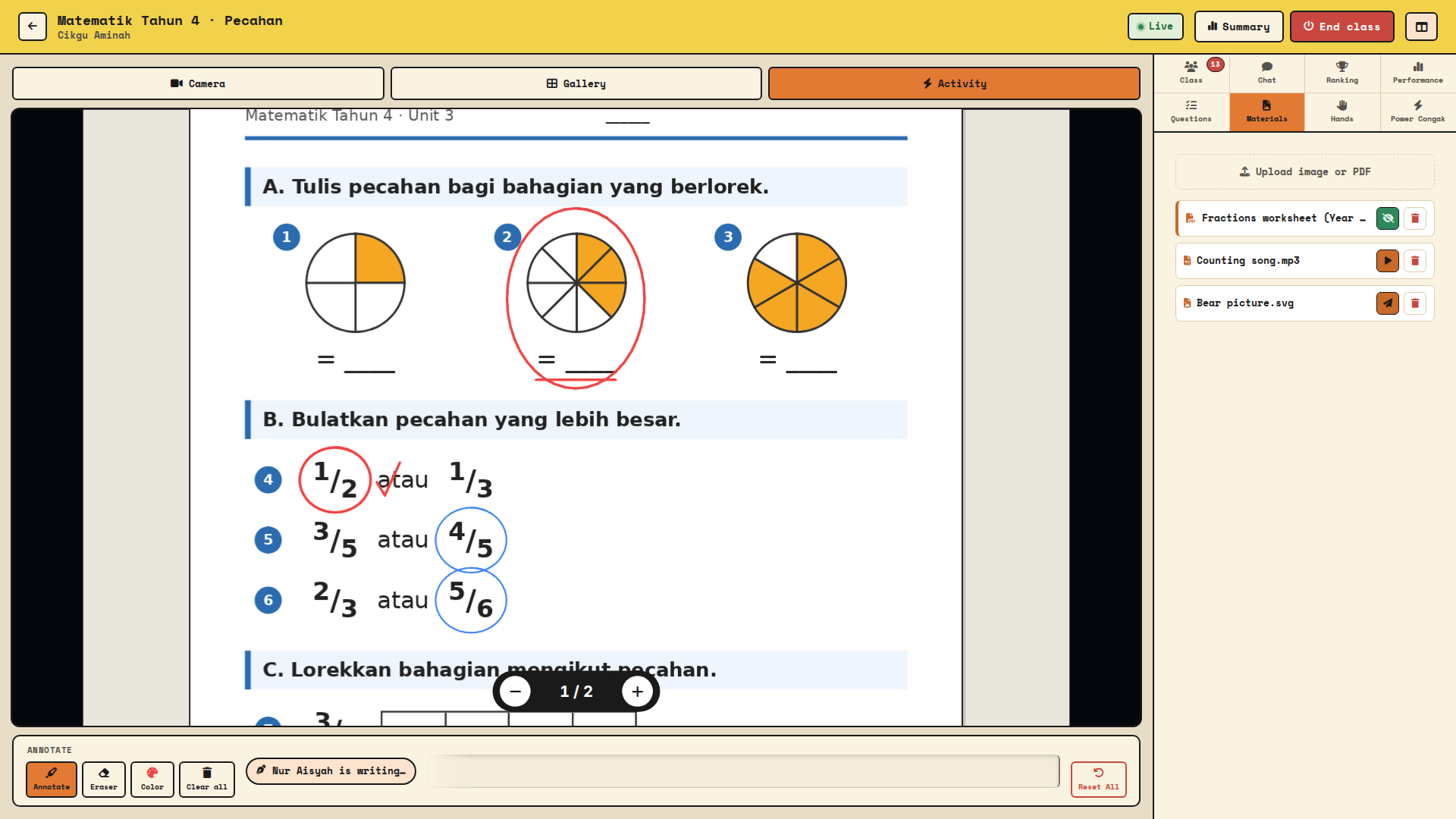
Task: Open the Chat panel
Action: [x=1266, y=73]
